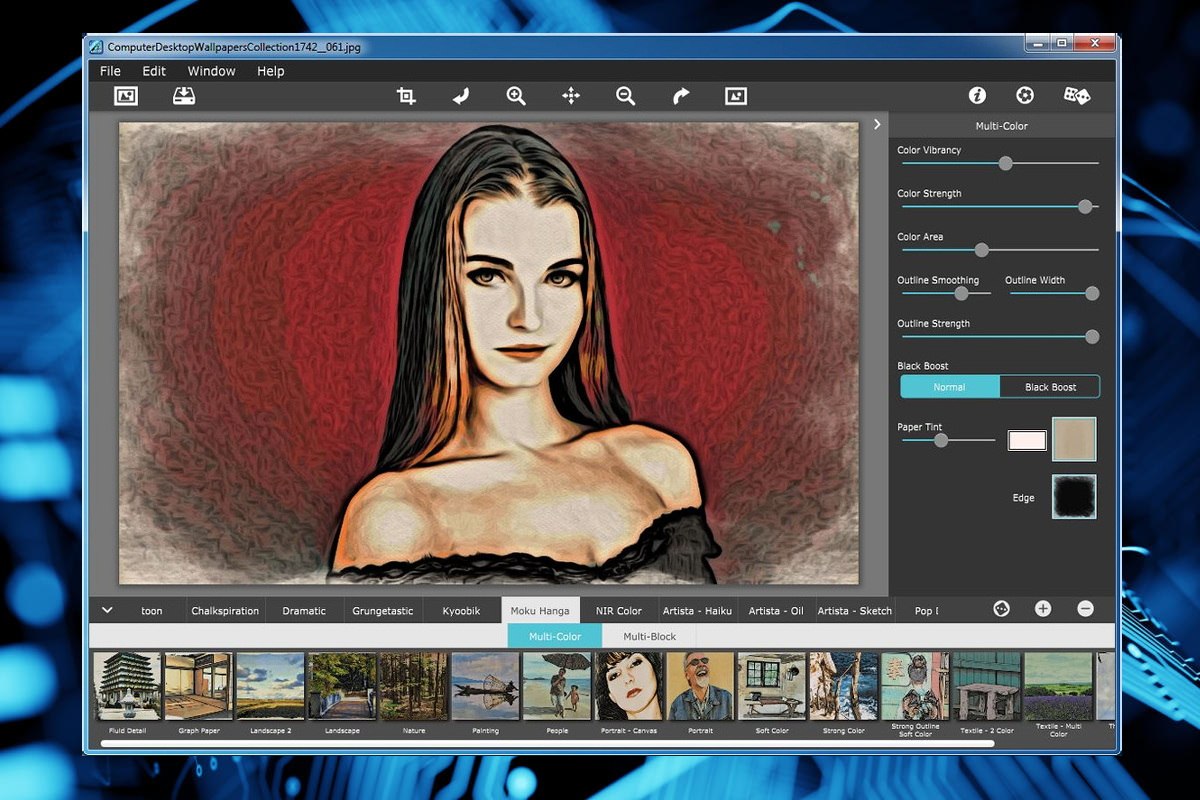Image resolution: width=1200 pixels, height=800 pixels.
Task: Select the Grungetastic style tab
Action: (383, 611)
